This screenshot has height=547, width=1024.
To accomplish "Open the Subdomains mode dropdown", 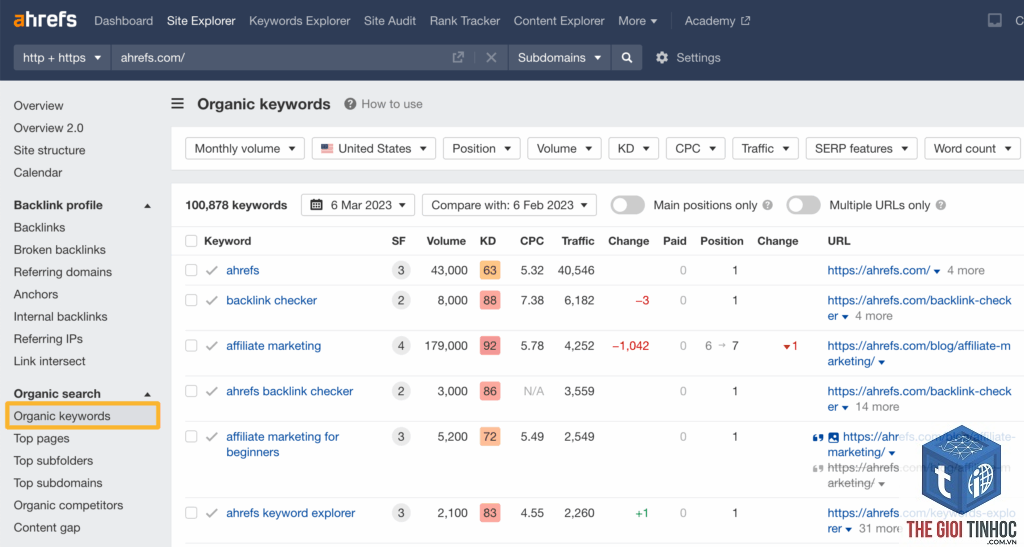I will click(x=559, y=57).
